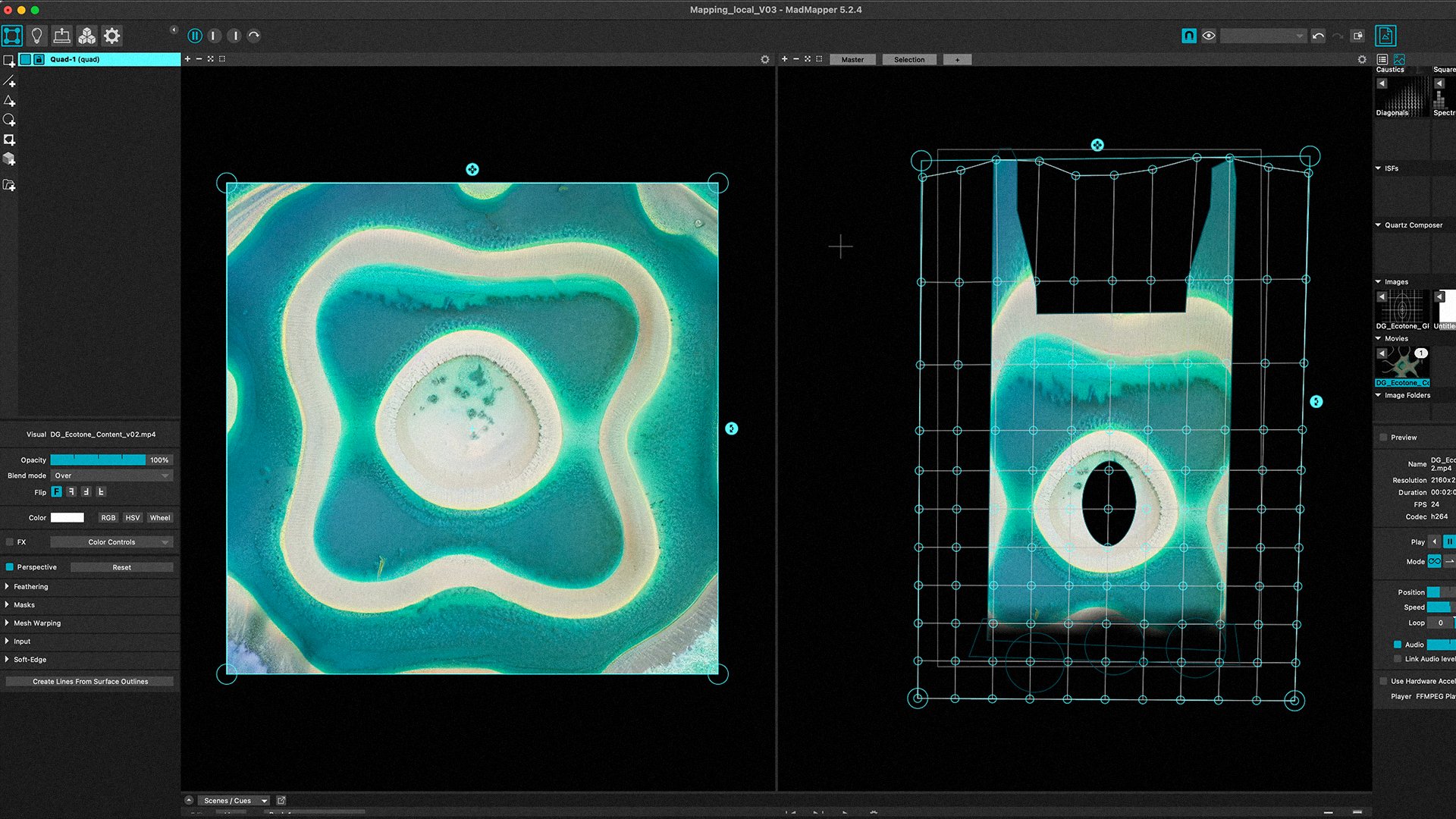
Task: Toggle the eye visibility icon in toolbar
Action: pos(1209,36)
